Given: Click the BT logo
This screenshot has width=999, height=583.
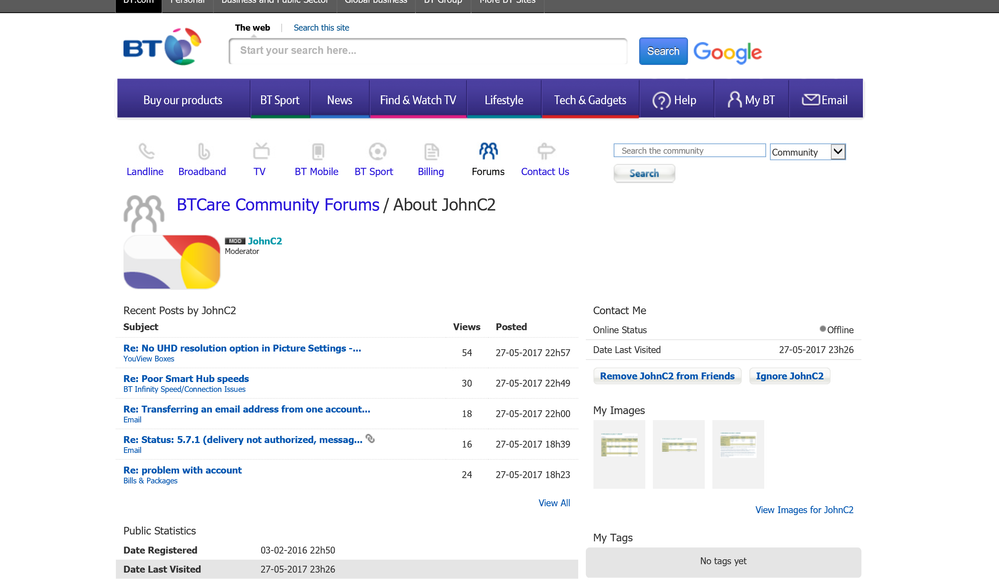Looking at the screenshot, I should (162, 47).
